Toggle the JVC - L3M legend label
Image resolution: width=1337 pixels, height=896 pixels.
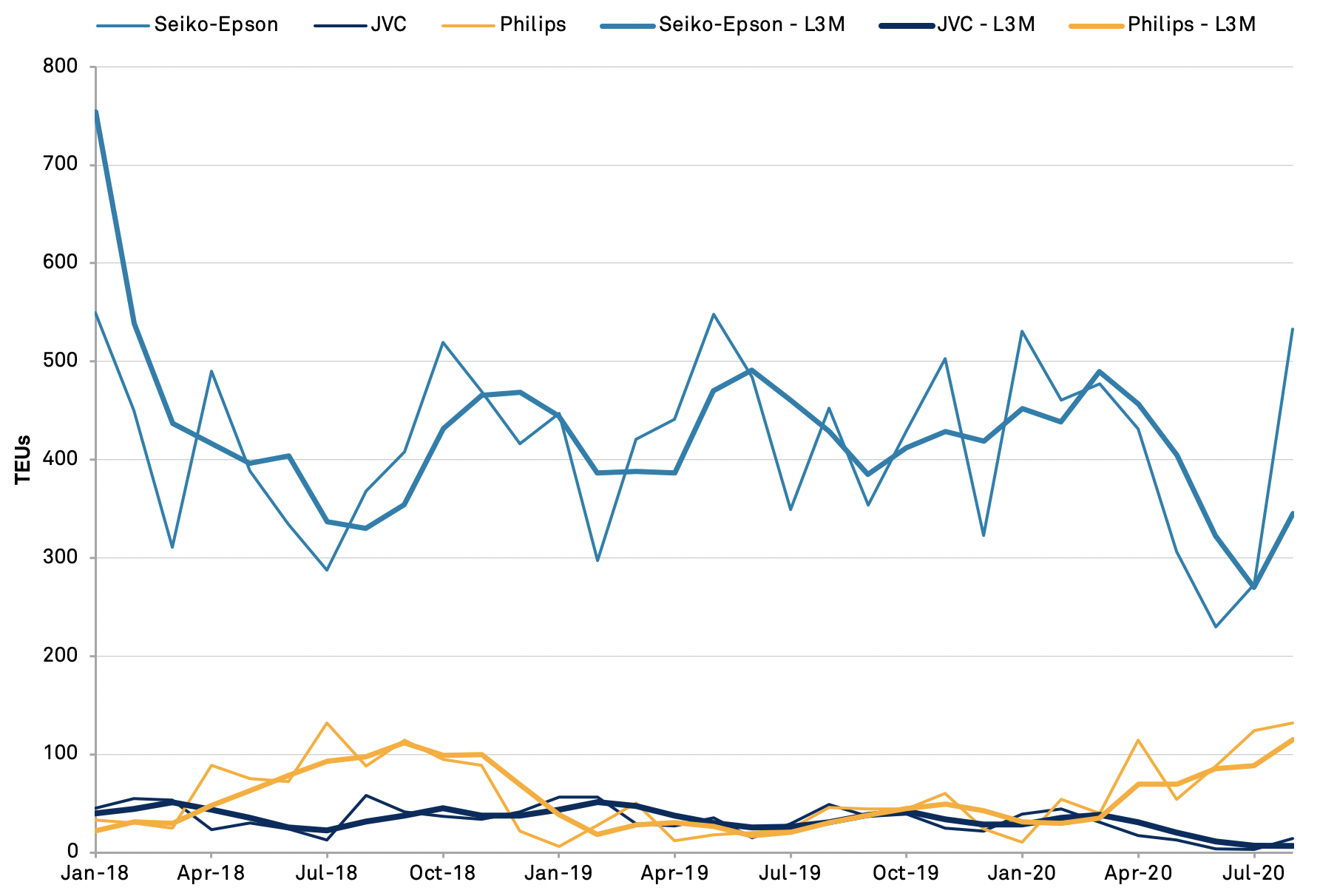pos(986,25)
